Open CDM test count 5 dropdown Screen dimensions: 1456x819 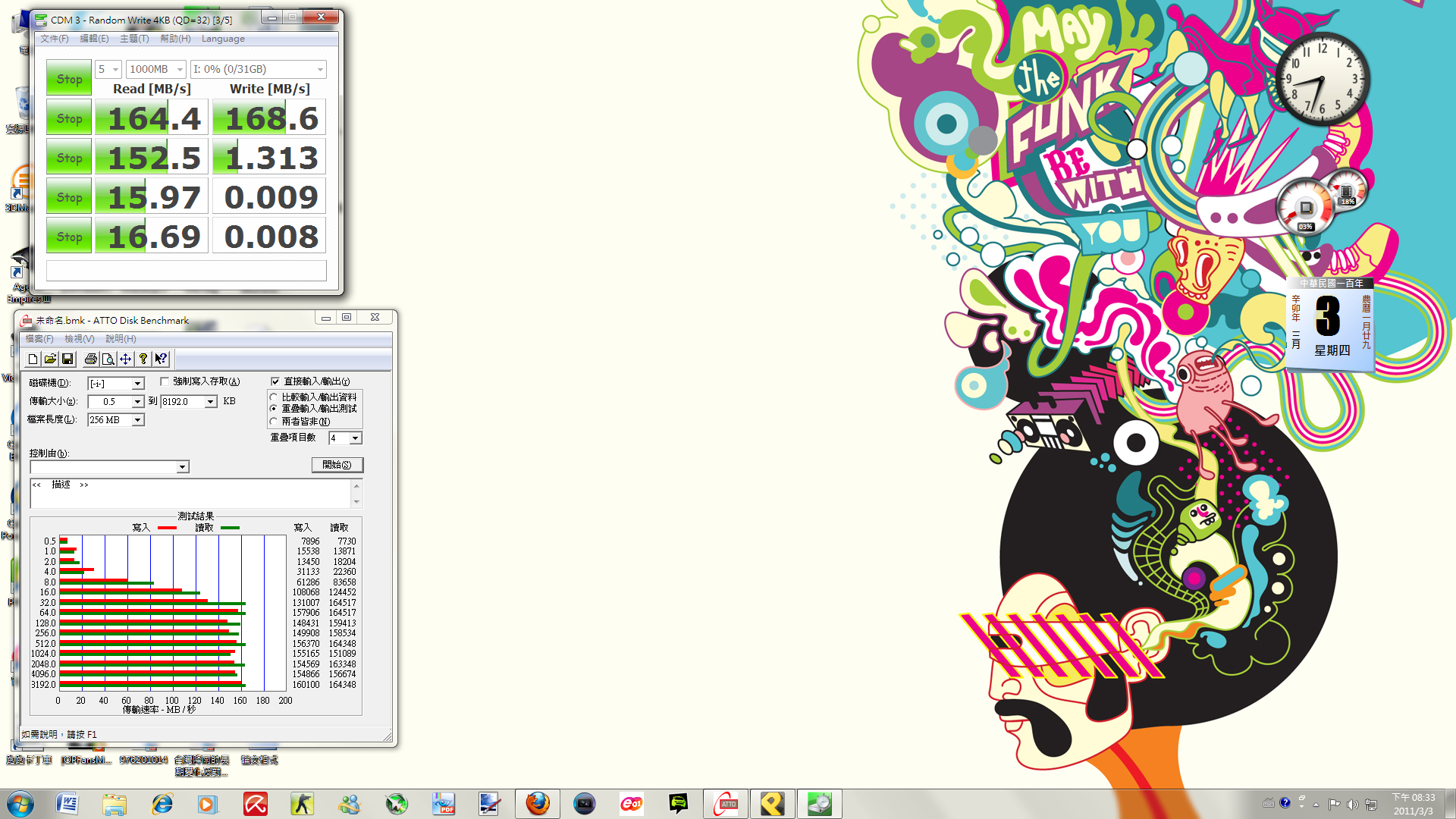click(x=108, y=69)
